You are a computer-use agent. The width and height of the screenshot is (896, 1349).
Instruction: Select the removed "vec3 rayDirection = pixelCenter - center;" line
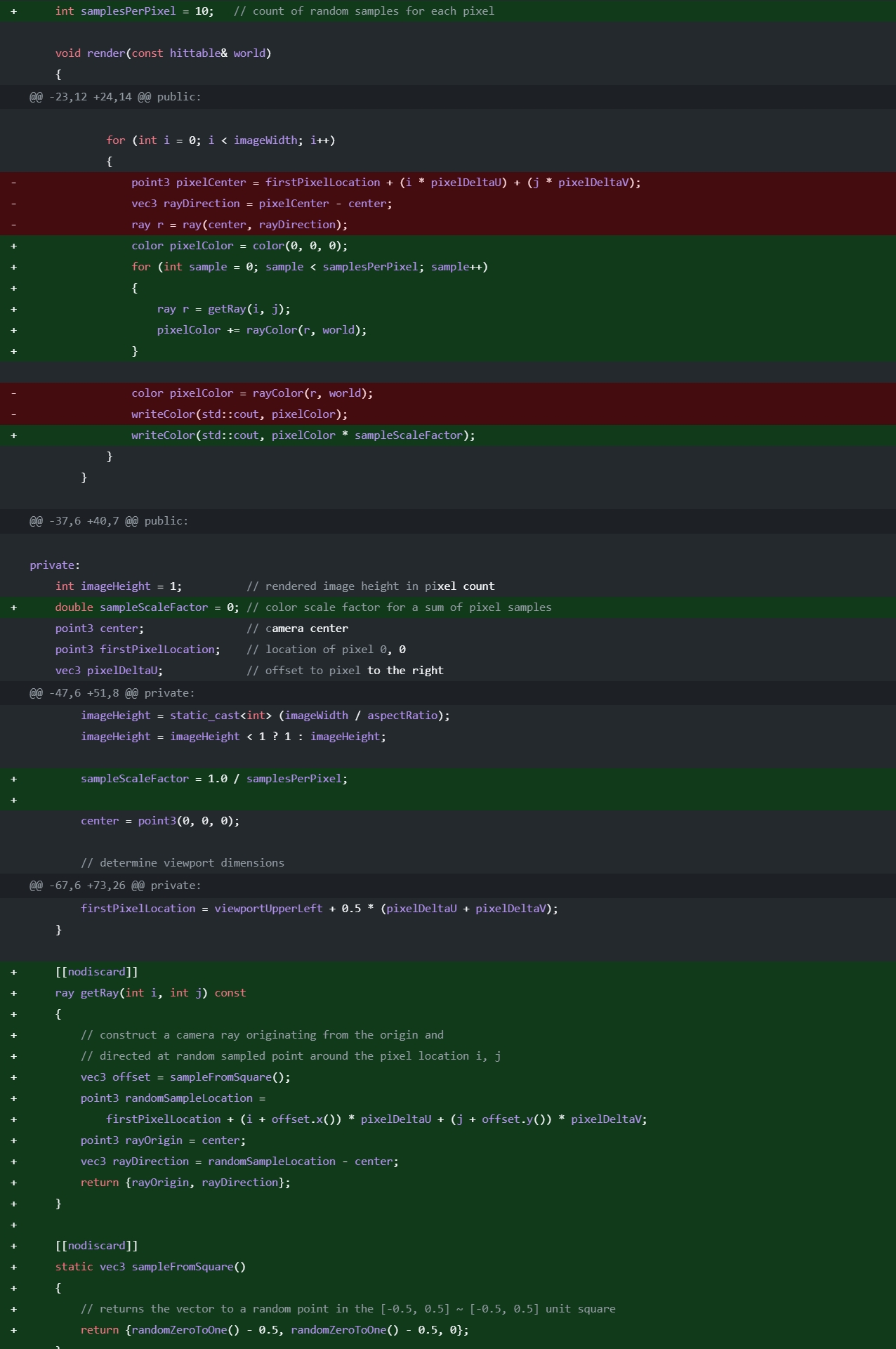click(x=448, y=204)
